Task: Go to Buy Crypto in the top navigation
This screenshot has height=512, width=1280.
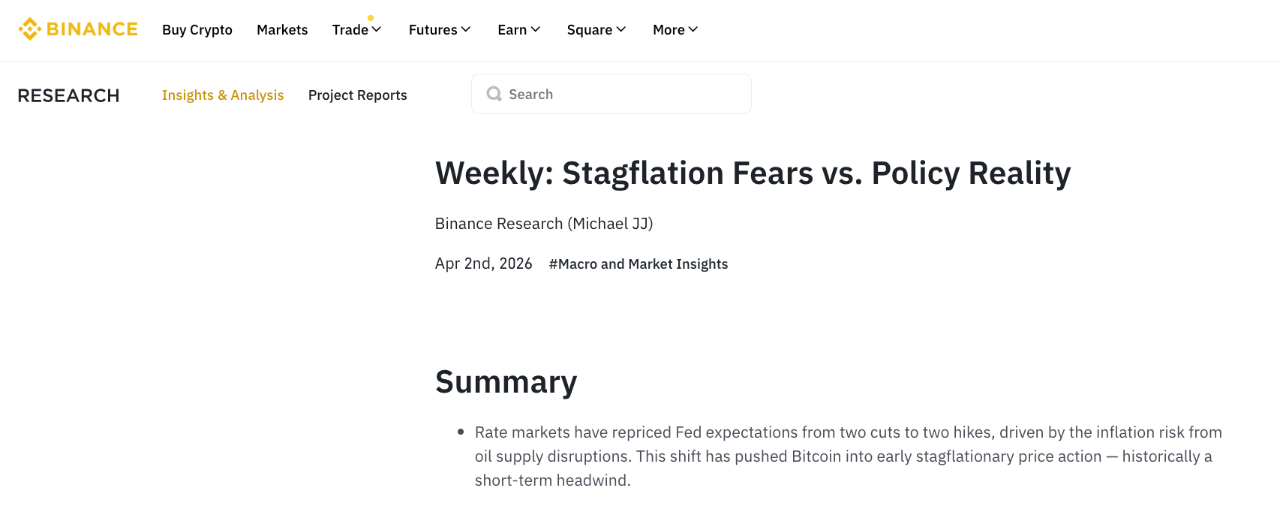Action: pos(197,30)
